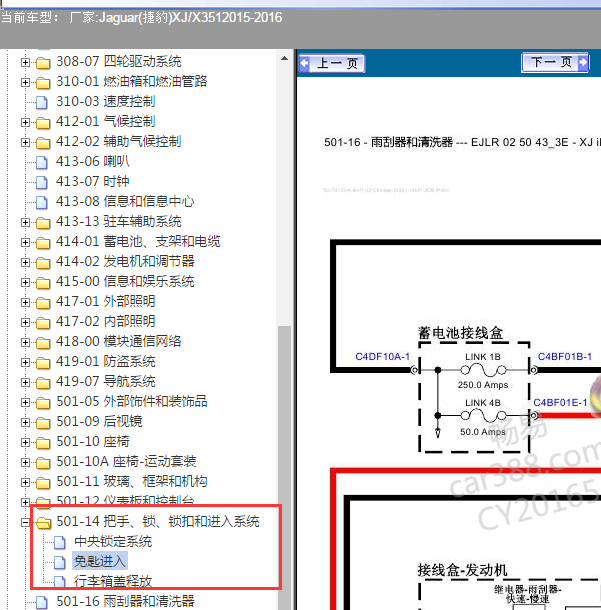Click the 免匙进入 document icon

pyautogui.click(x=60, y=562)
